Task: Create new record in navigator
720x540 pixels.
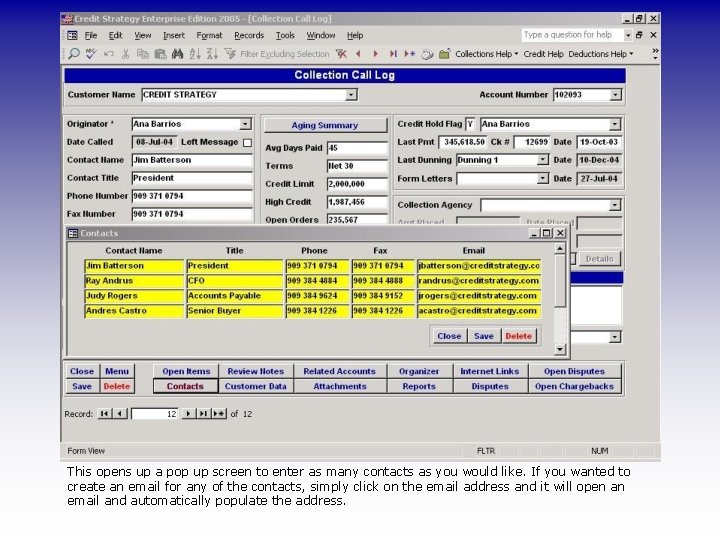Action: (219, 414)
